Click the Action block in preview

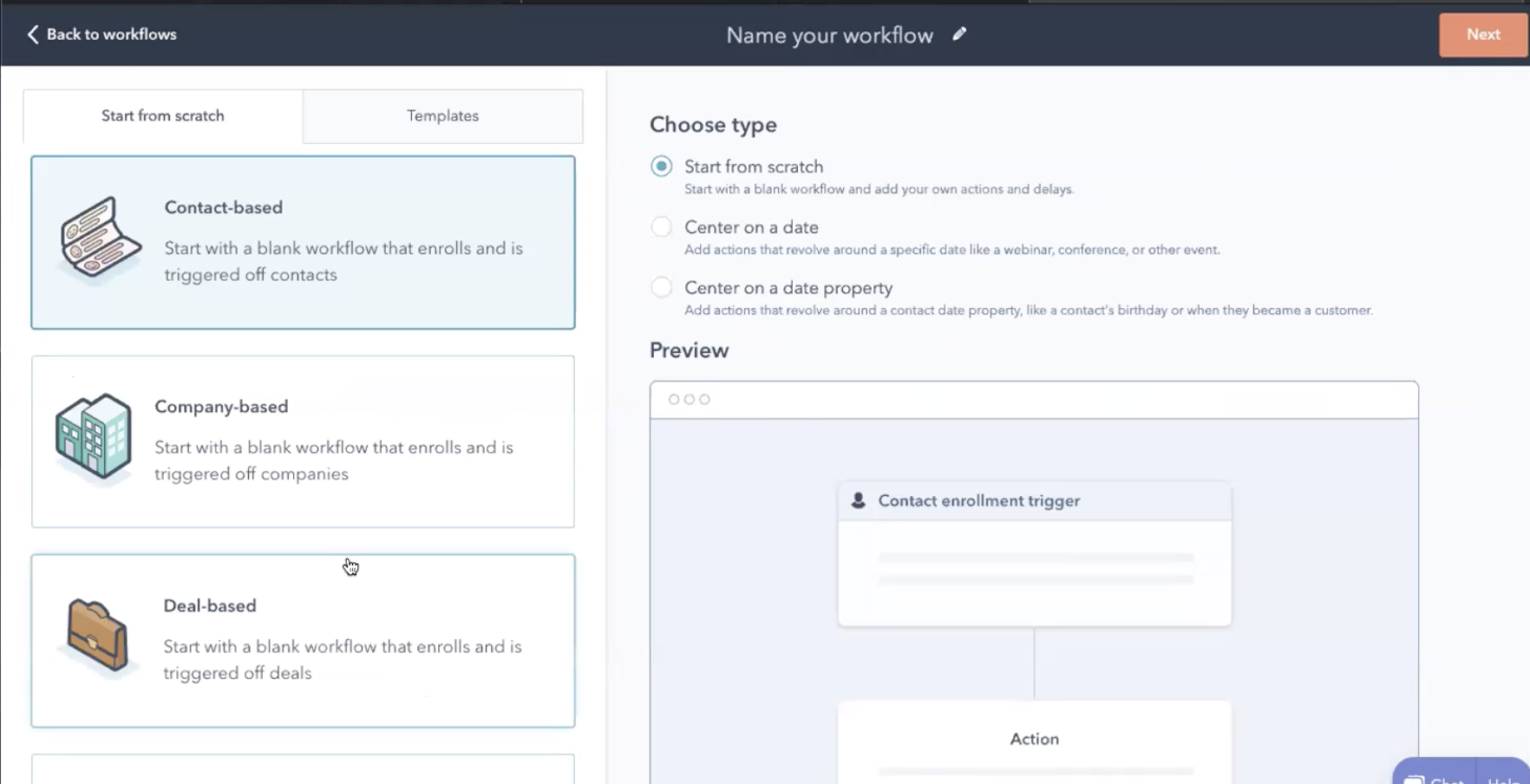(1034, 742)
